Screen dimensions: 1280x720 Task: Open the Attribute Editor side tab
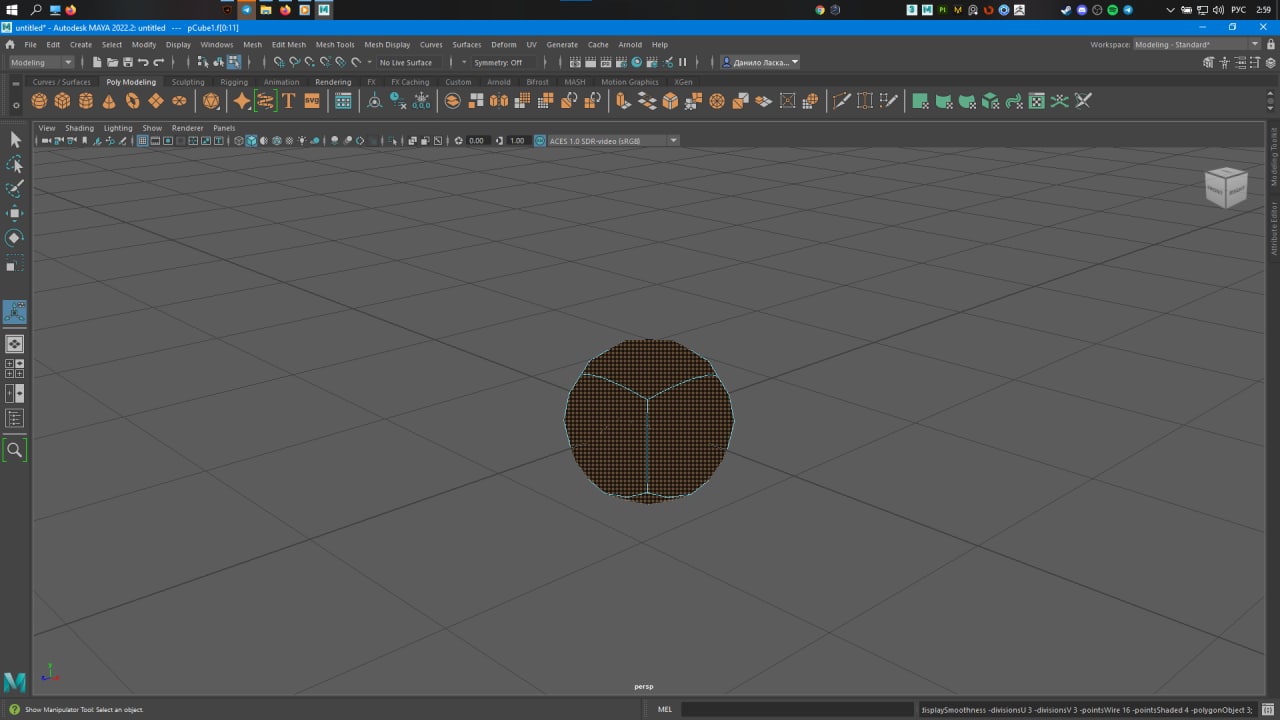(1274, 228)
